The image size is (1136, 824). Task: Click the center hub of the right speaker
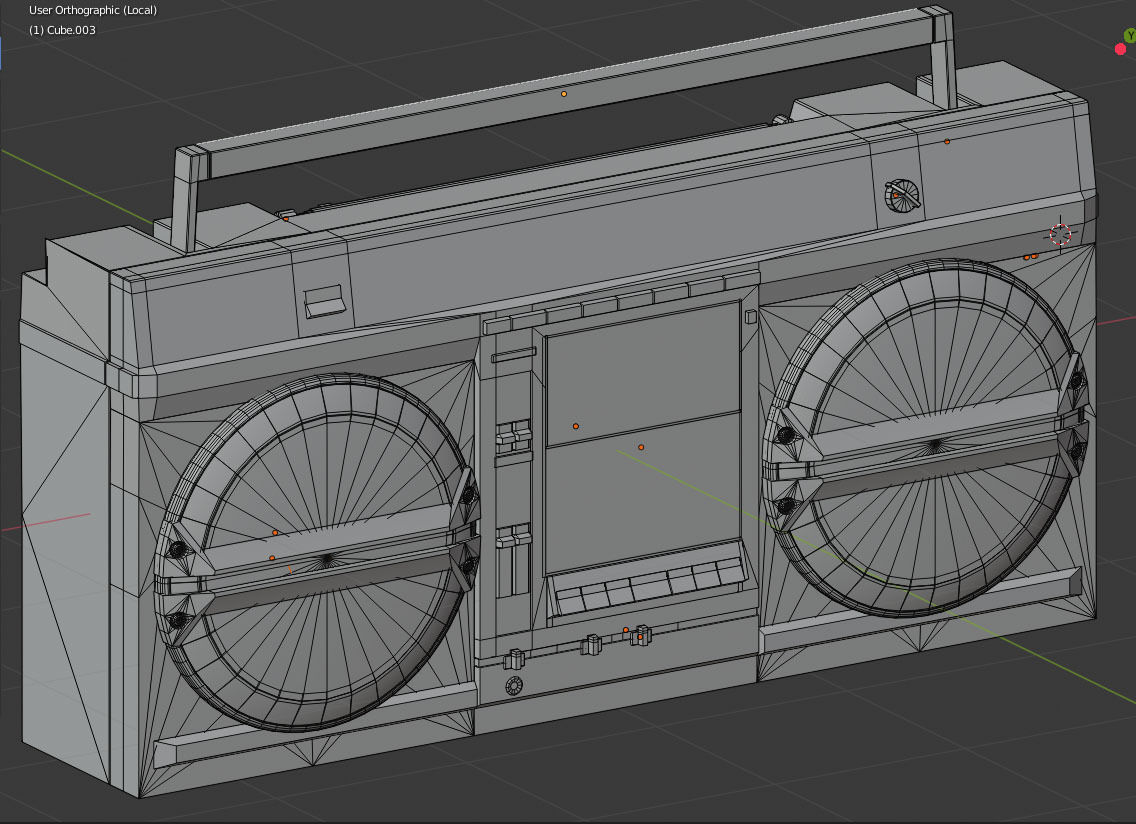point(935,444)
